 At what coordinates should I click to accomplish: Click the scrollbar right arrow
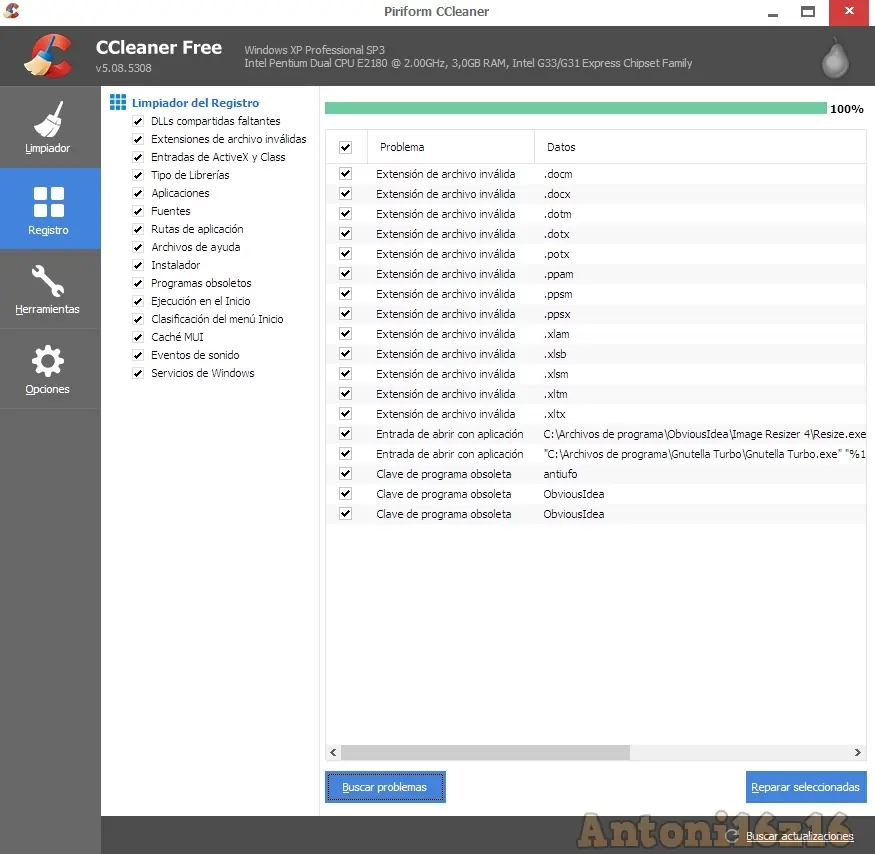858,752
